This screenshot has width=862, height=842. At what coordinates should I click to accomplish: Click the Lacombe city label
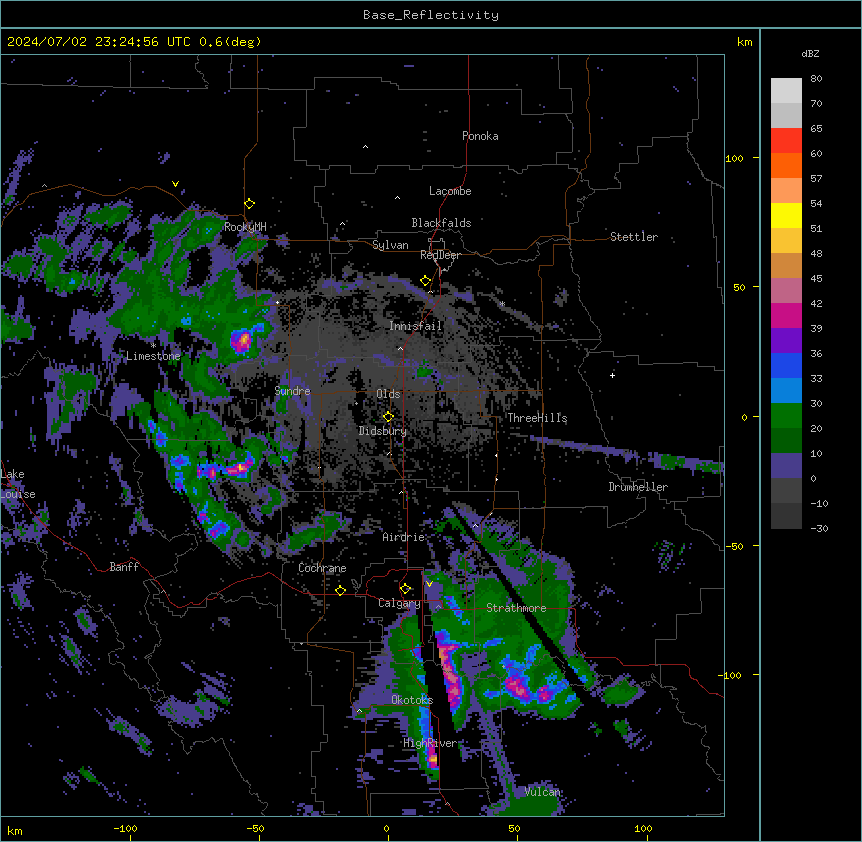[x=450, y=191]
